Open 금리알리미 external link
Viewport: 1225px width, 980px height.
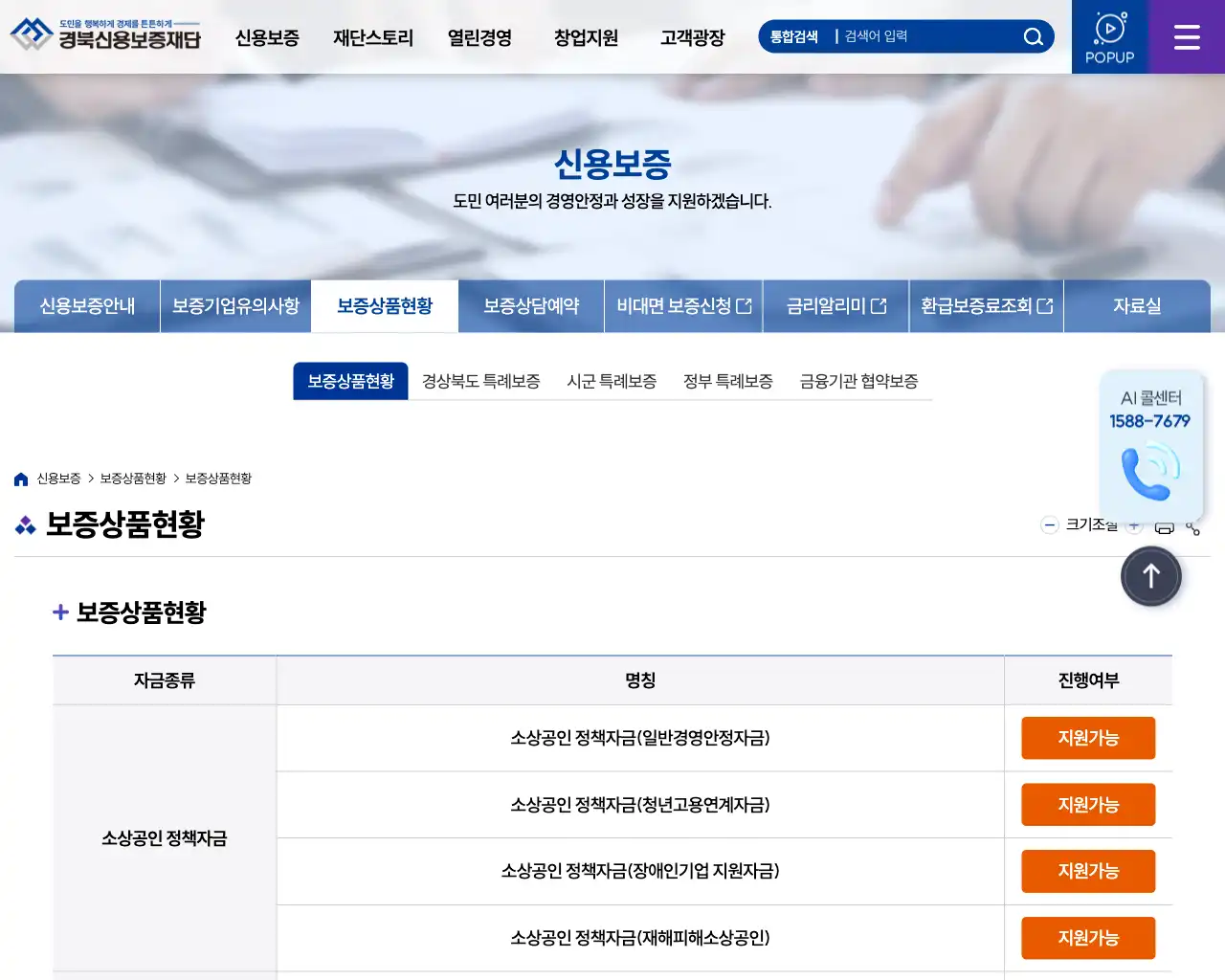[835, 306]
